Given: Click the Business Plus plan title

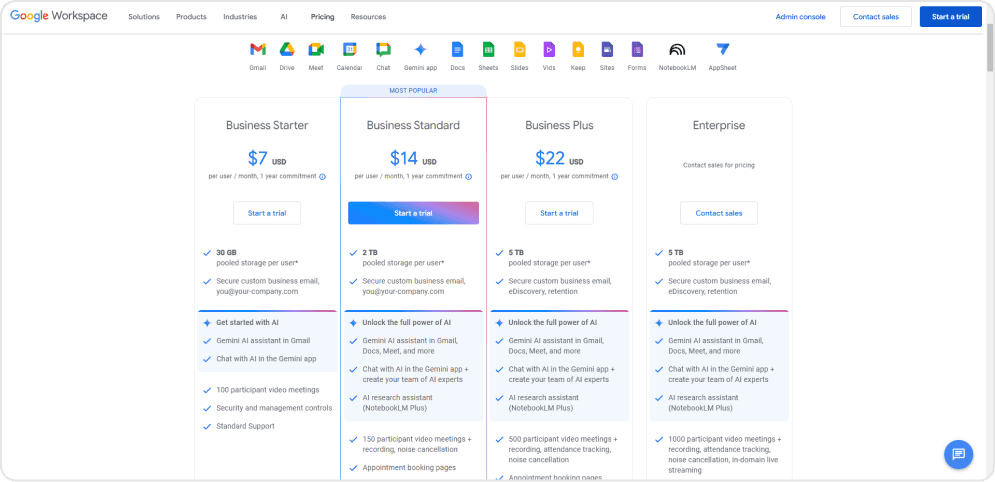Looking at the screenshot, I should pos(559,126).
